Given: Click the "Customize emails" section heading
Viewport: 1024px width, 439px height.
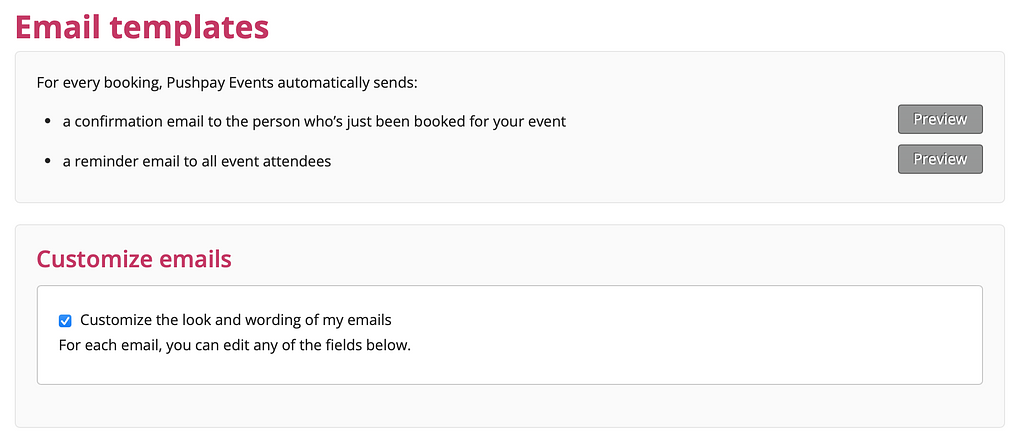Looking at the screenshot, I should pos(134,260).
